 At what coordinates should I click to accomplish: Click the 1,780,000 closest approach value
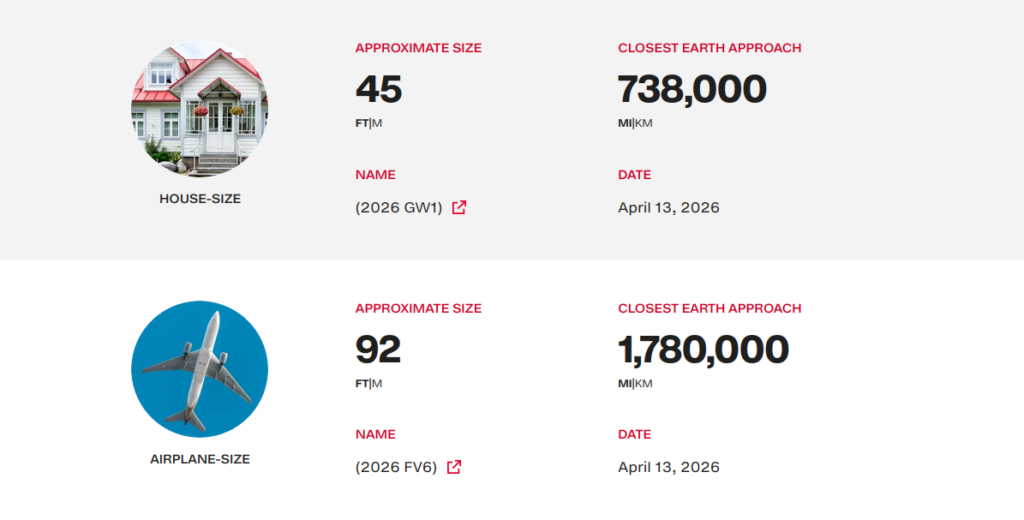pos(703,350)
